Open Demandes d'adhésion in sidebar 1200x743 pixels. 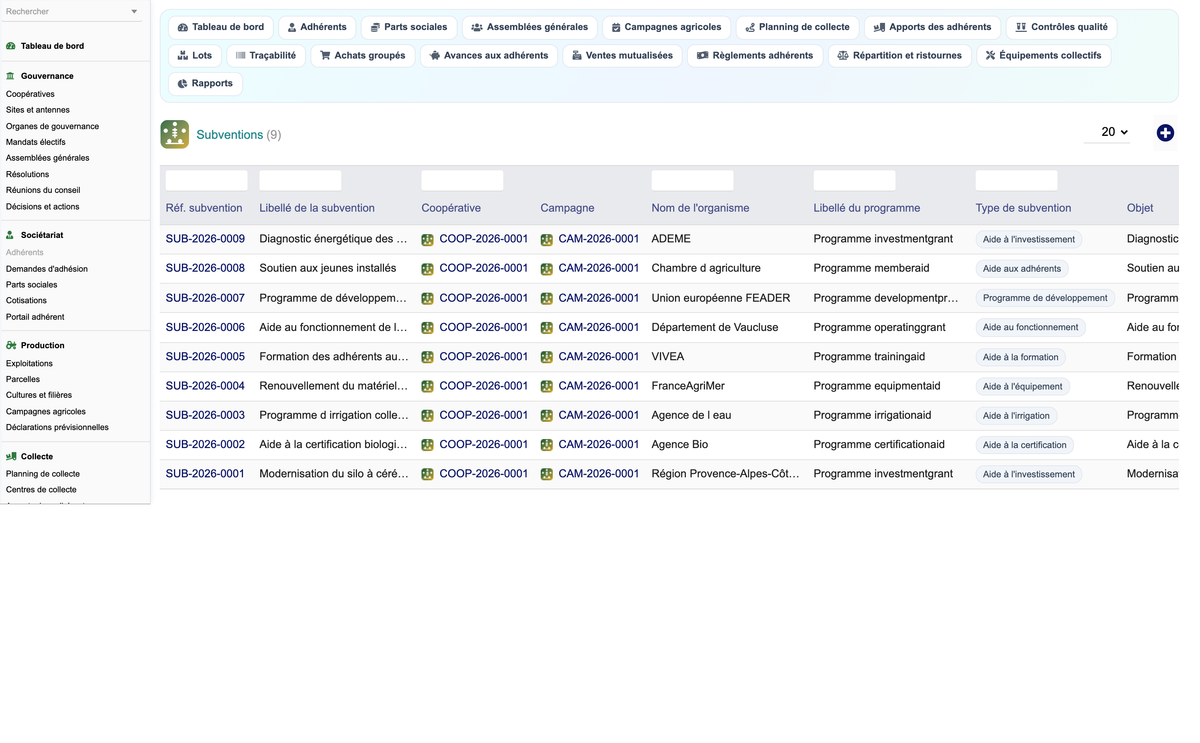click(47, 269)
